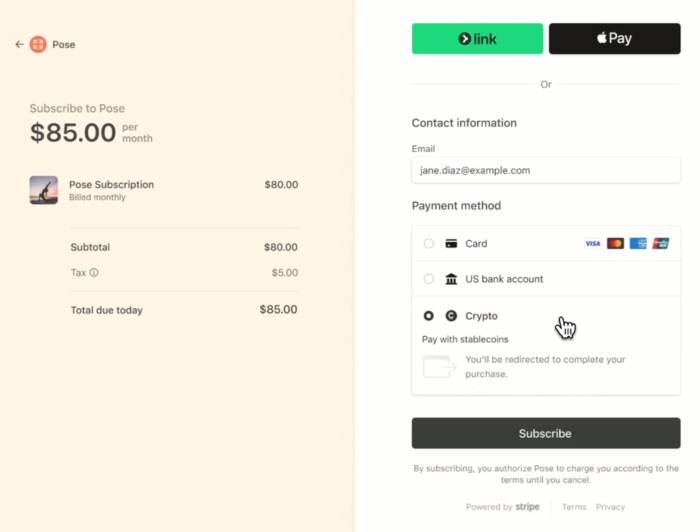Select the Crypto radio button
The image size is (700, 532).
pyautogui.click(x=429, y=316)
